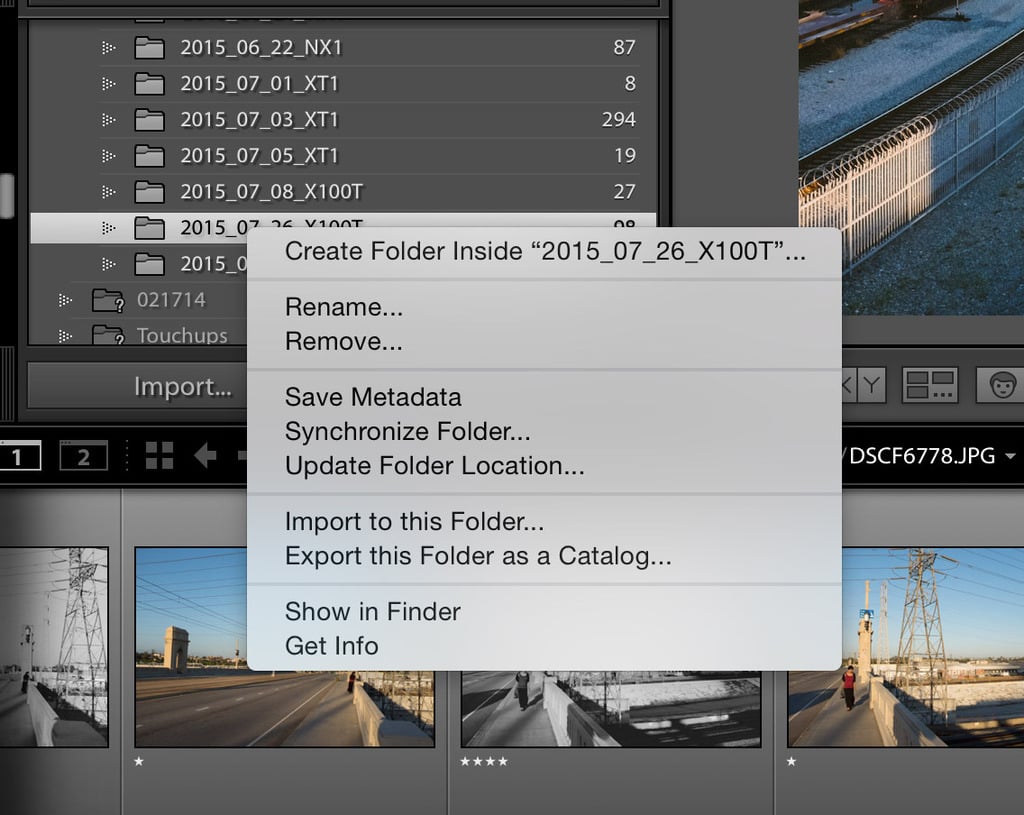Click the Import button
This screenshot has height=815, width=1024.
pyautogui.click(x=183, y=387)
